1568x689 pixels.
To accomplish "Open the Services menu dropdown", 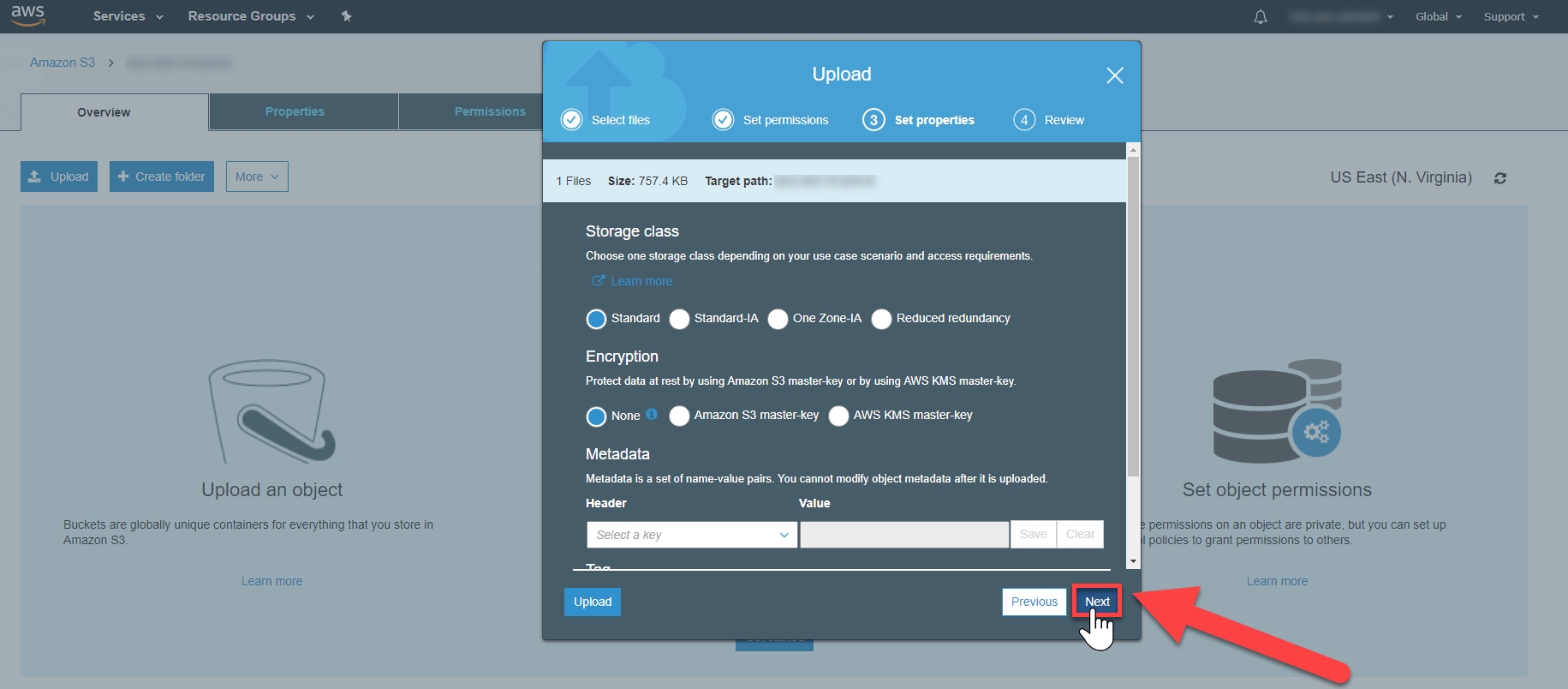I will pyautogui.click(x=128, y=16).
